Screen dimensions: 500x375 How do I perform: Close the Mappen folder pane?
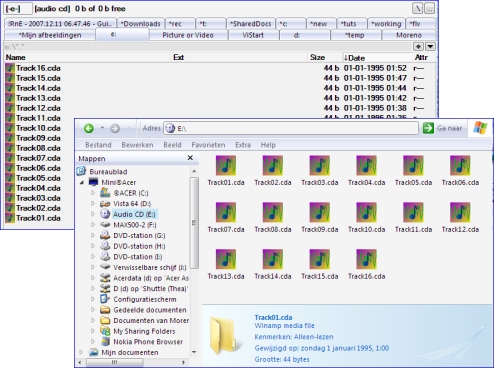[x=190, y=158]
